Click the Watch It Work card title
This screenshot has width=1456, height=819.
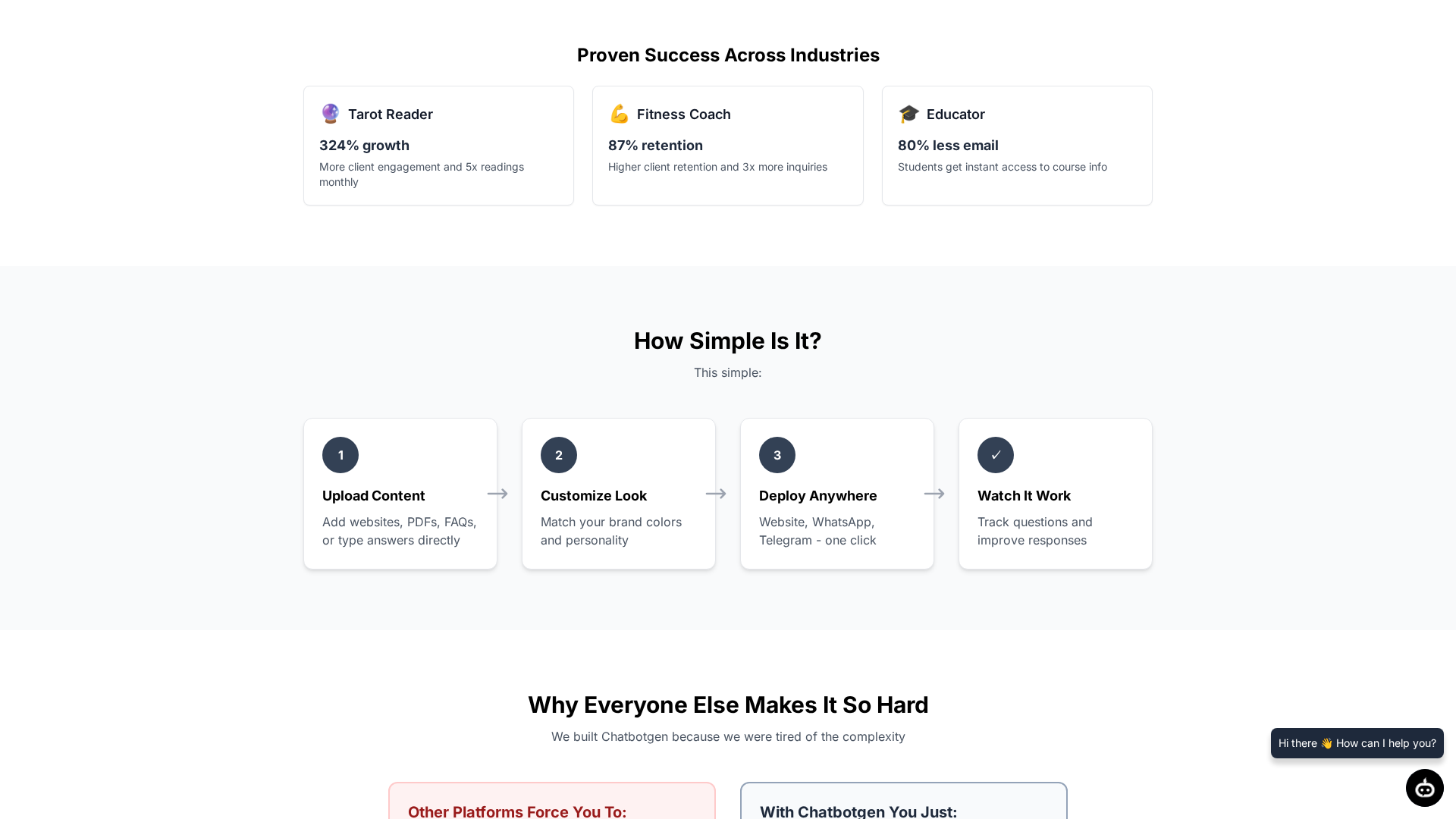pyautogui.click(x=1024, y=496)
